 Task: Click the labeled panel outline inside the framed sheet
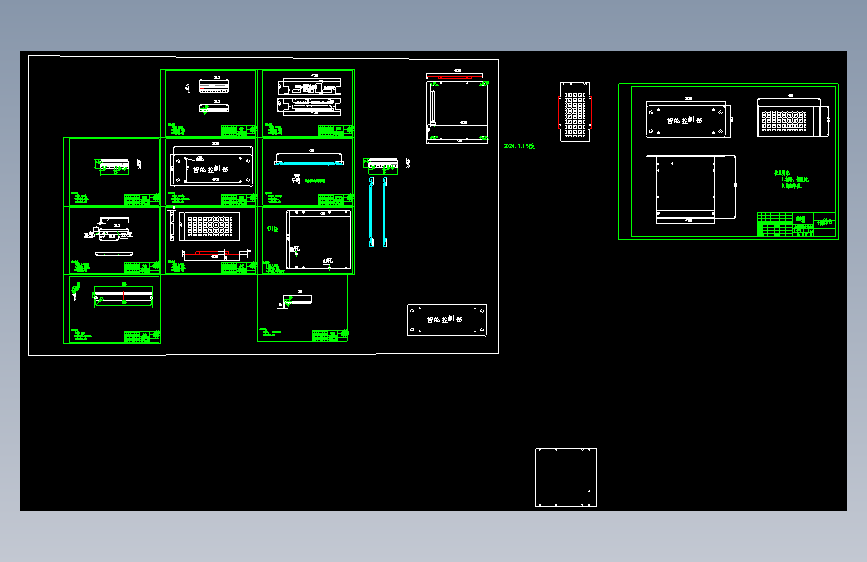[x=213, y=165]
